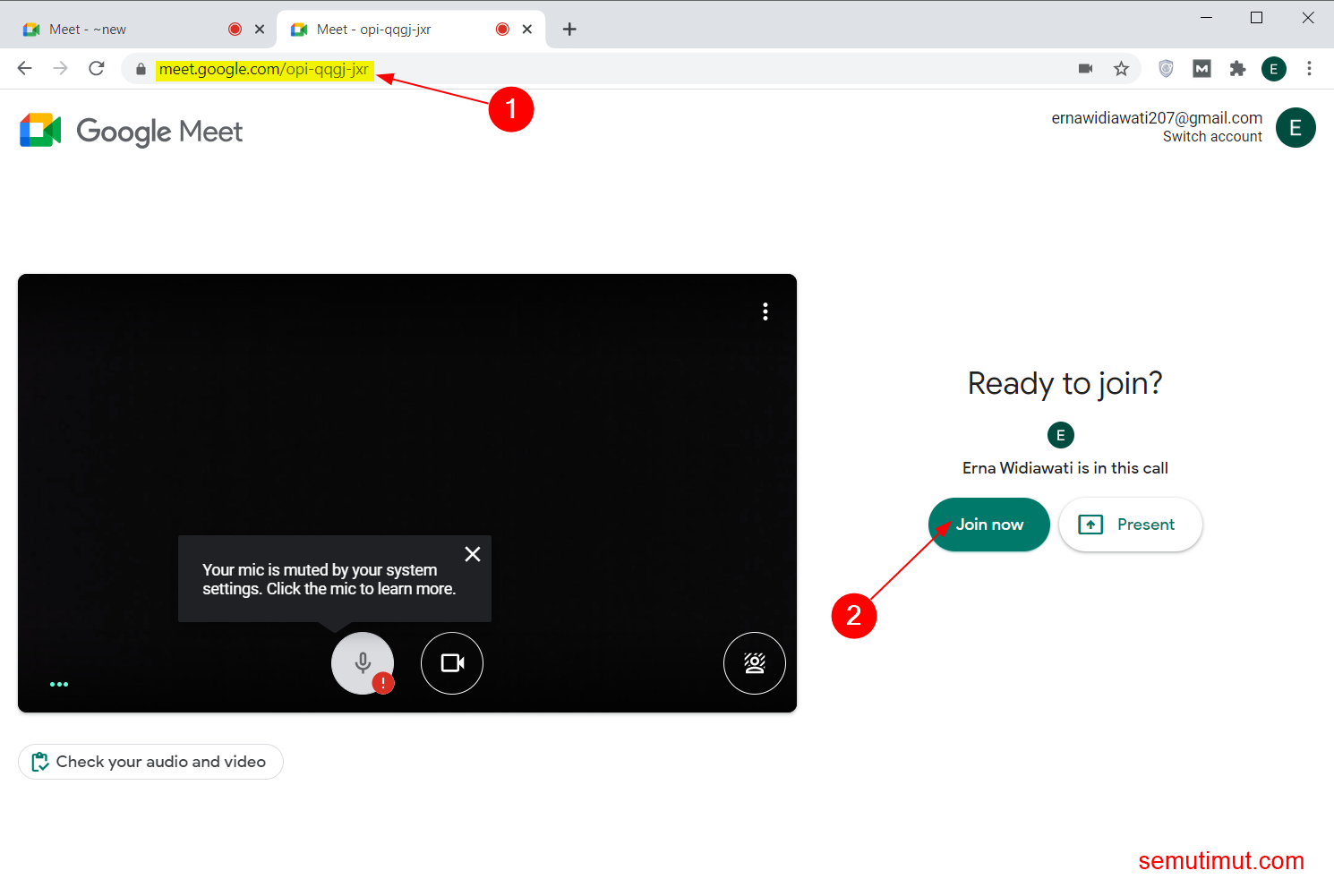
Task: Reload the page using refresh icon
Action: tap(96, 68)
